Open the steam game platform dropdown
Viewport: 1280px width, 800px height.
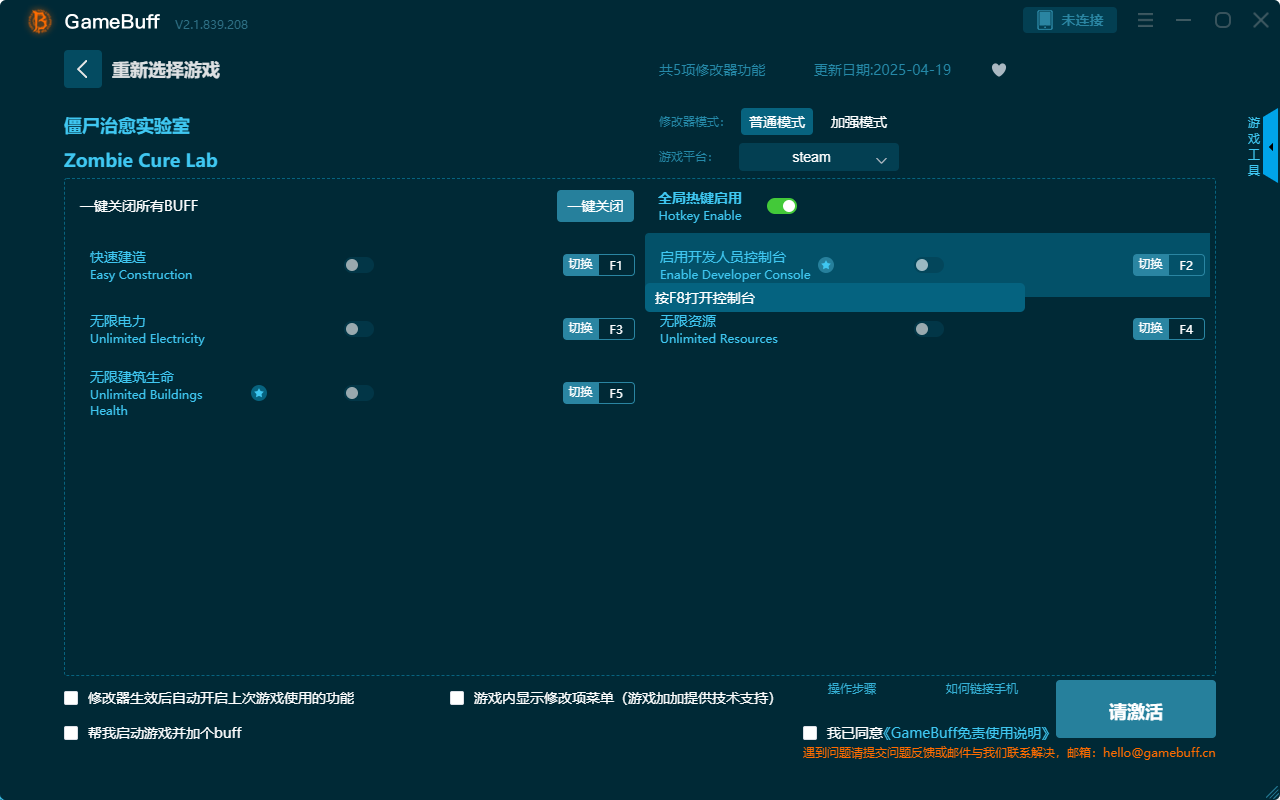click(818, 157)
